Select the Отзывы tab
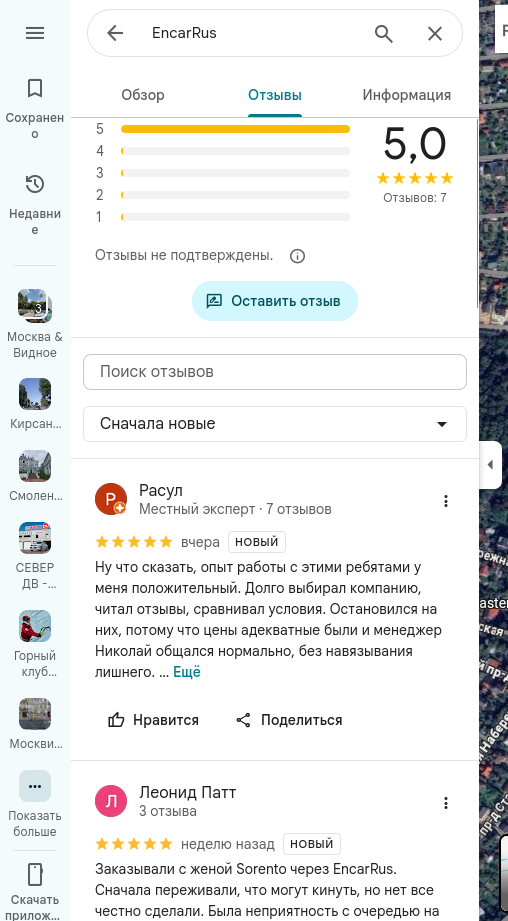Image resolution: width=508 pixels, height=921 pixels. [x=275, y=95]
